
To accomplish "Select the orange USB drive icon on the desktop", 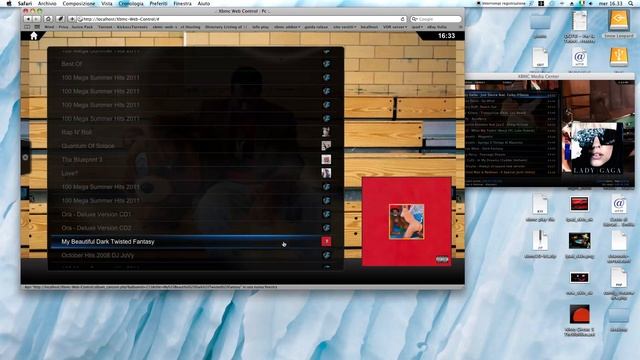I will click(619, 57).
